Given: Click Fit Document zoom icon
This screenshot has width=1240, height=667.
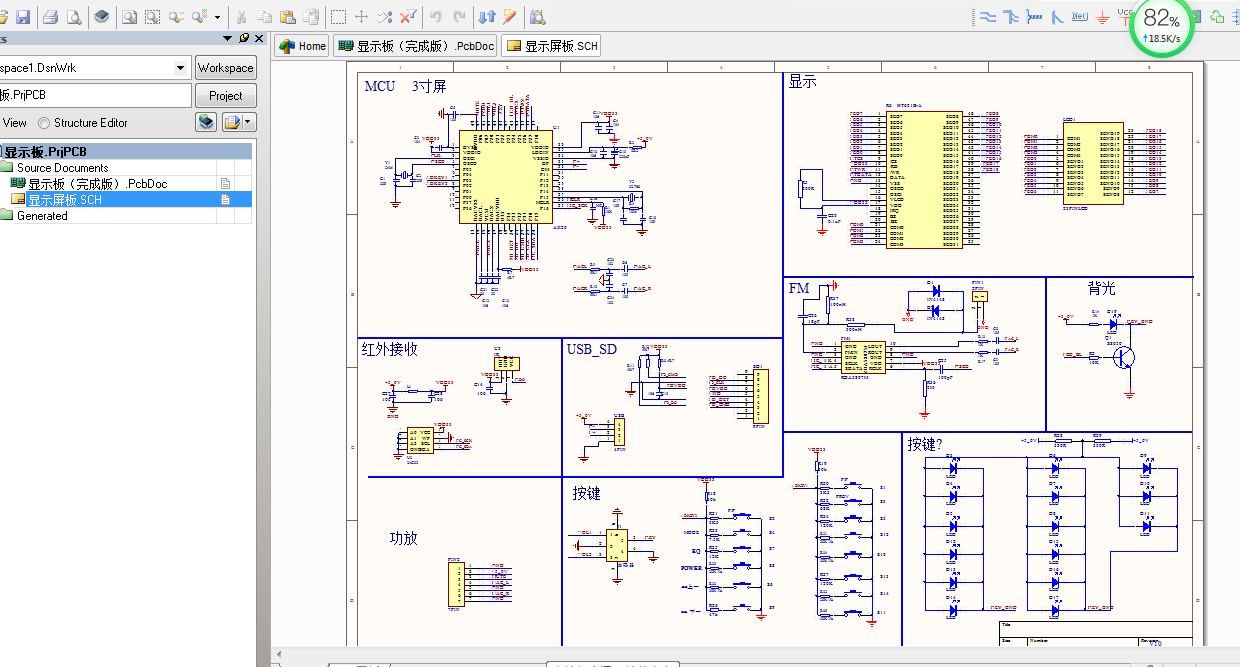Looking at the screenshot, I should pyautogui.click(x=129, y=16).
